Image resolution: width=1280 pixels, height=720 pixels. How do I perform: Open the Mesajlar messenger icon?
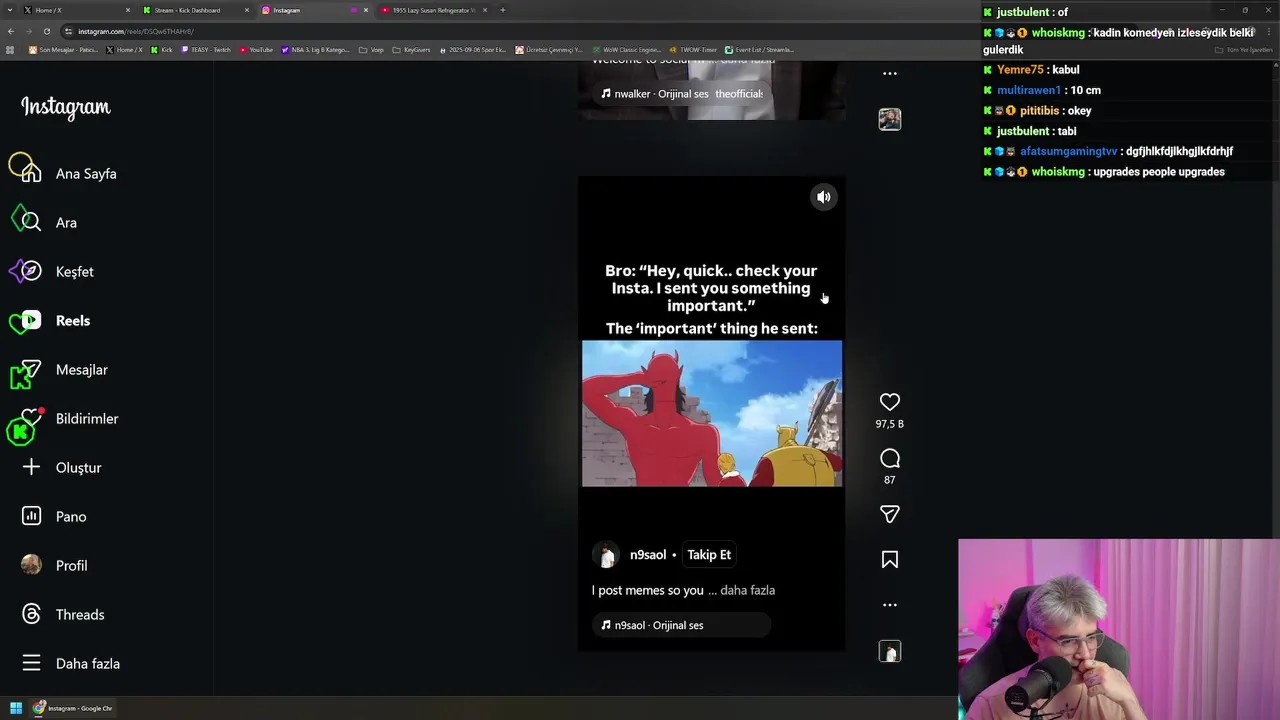[x=31, y=370]
